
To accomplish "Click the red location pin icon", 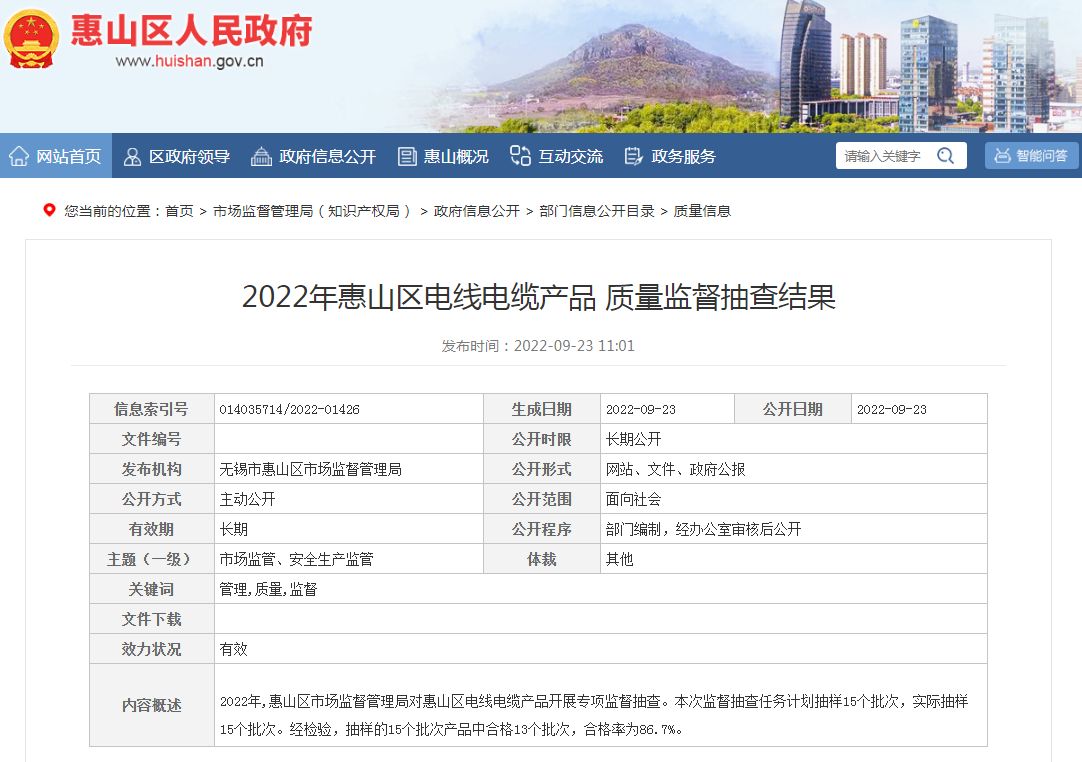I will (49, 210).
